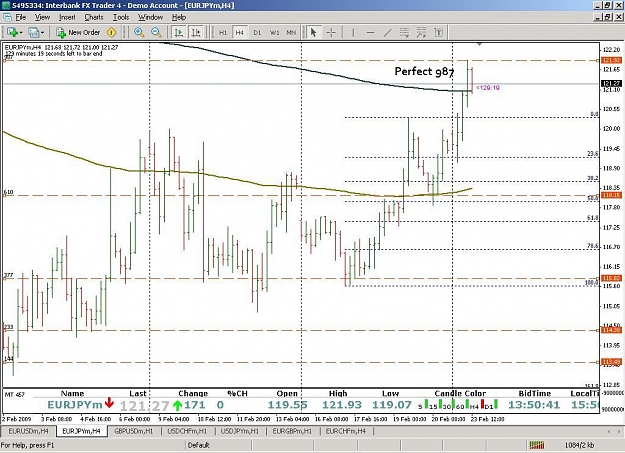The height and width of the screenshot is (453, 625).
Task: Click the 114.38 price level tag
Action: point(611,330)
